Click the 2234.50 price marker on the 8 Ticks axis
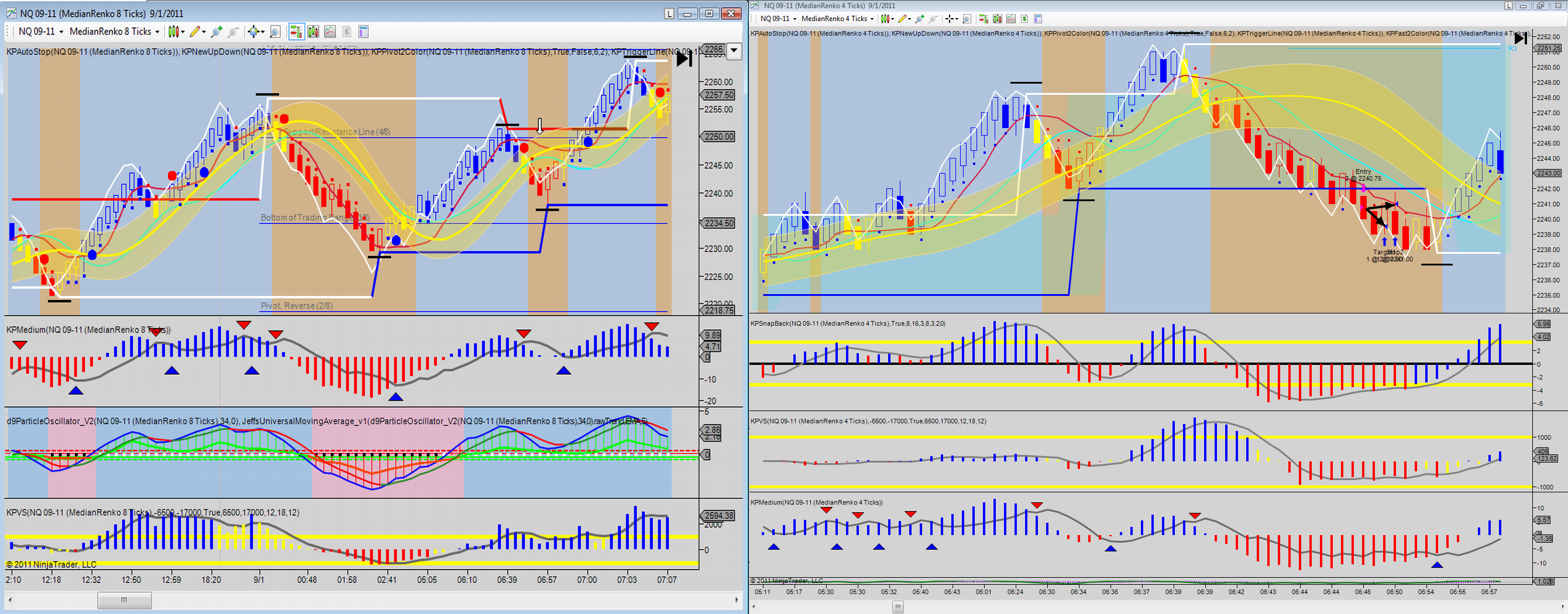 (719, 223)
